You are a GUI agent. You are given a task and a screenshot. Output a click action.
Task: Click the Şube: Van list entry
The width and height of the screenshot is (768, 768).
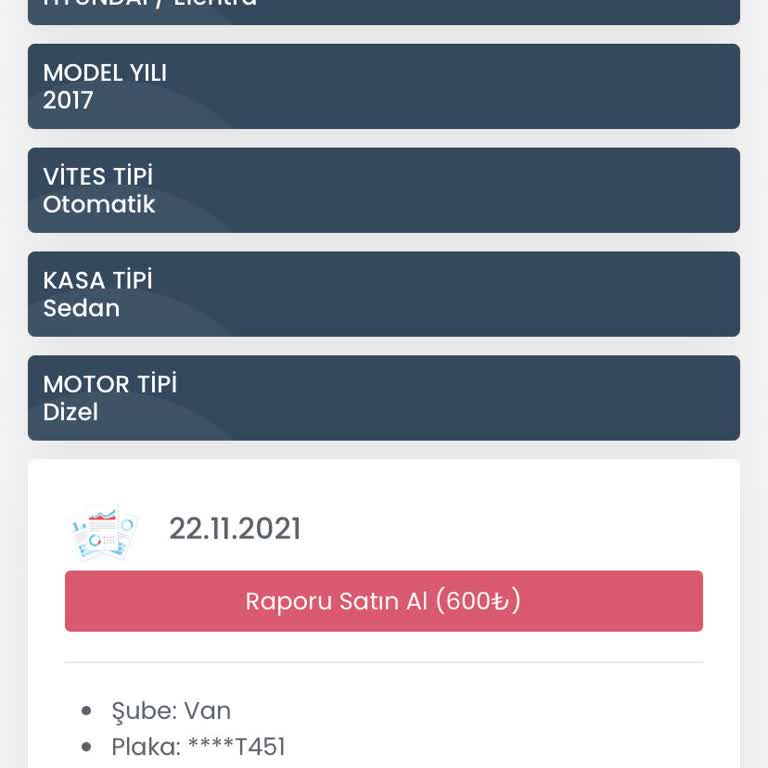point(171,711)
